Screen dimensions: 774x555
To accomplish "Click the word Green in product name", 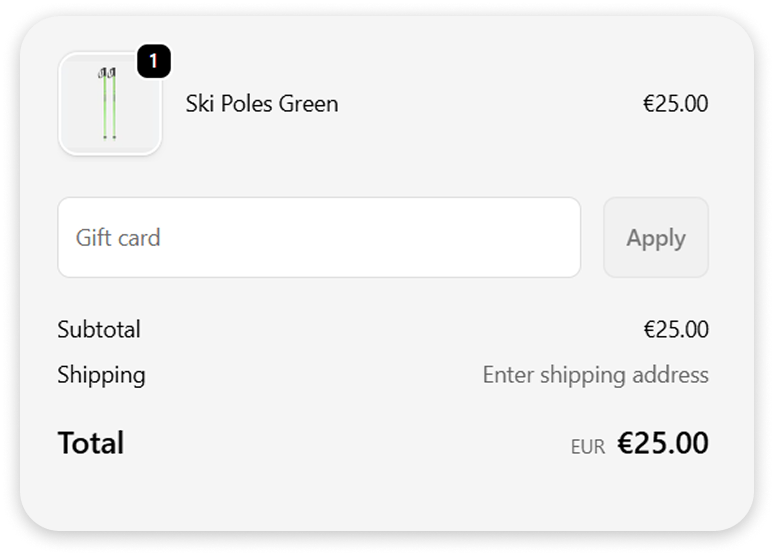I will coord(308,104).
